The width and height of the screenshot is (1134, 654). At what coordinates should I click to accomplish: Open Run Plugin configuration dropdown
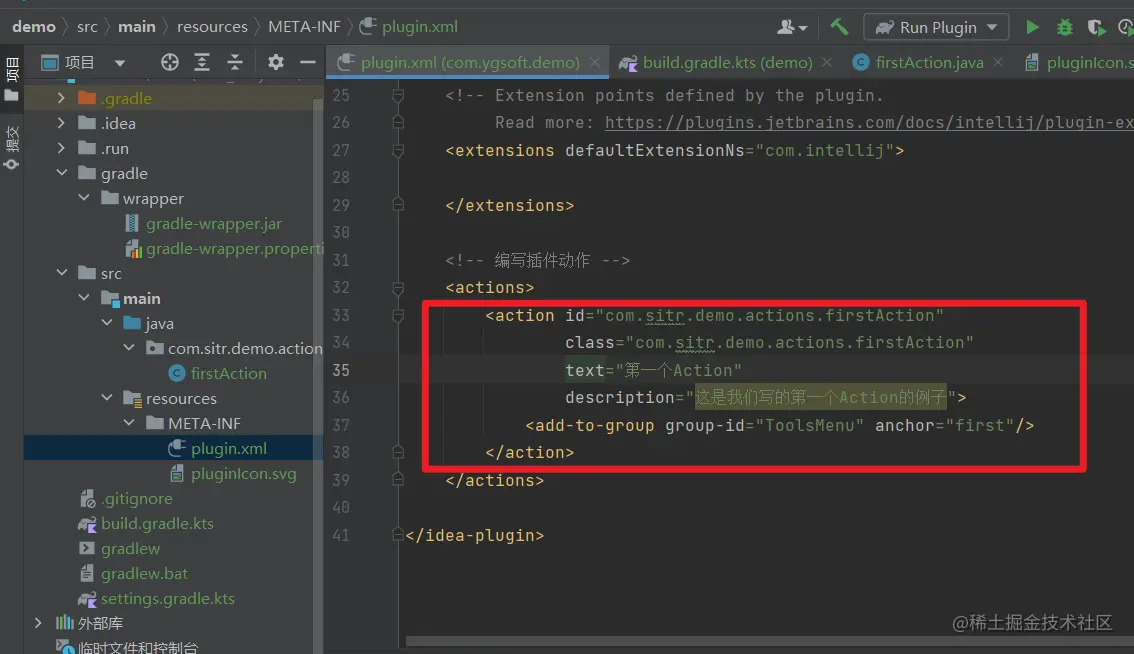[x=937, y=27]
